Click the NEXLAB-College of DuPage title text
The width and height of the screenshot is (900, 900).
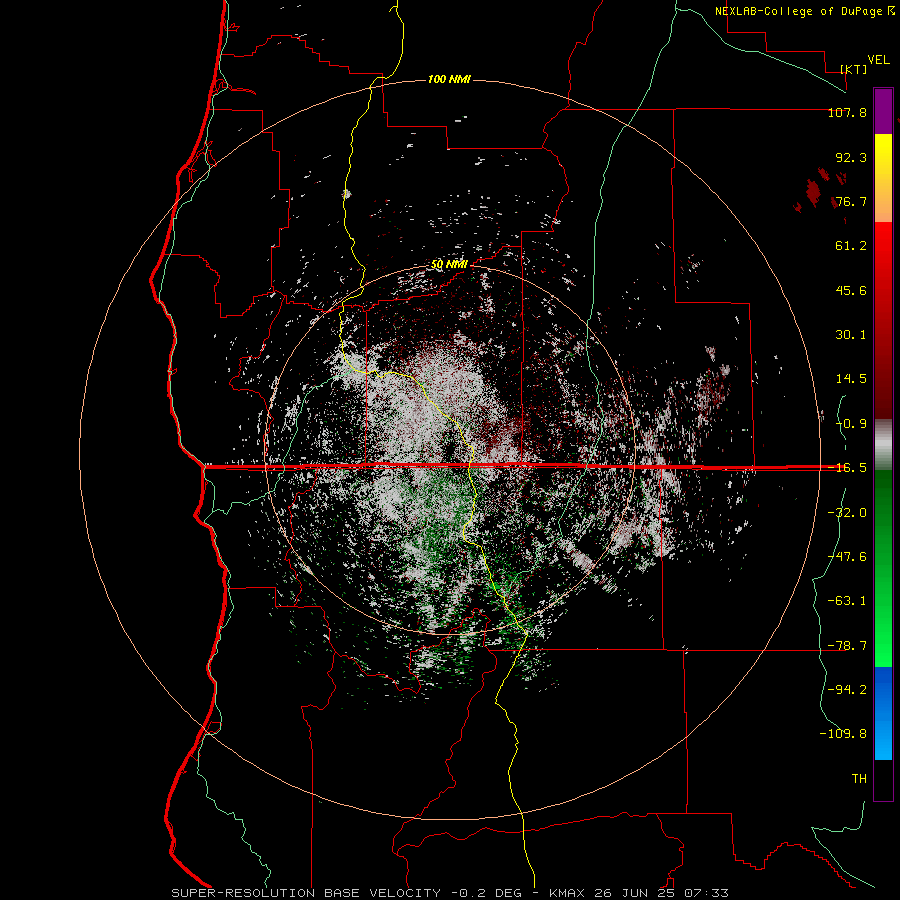click(x=798, y=11)
